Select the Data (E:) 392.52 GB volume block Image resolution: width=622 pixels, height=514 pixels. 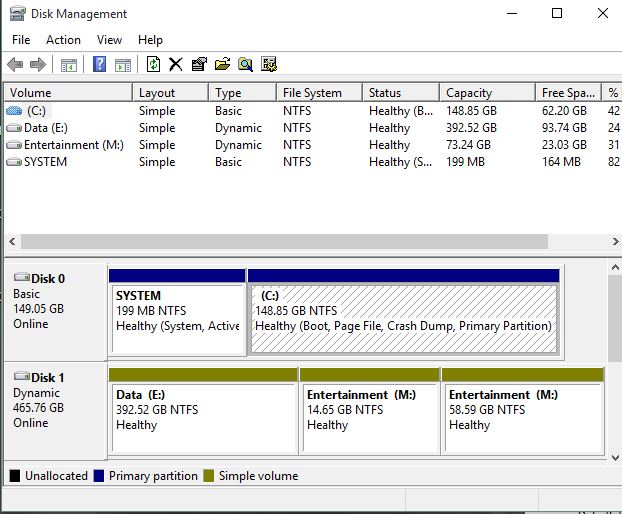pos(203,411)
